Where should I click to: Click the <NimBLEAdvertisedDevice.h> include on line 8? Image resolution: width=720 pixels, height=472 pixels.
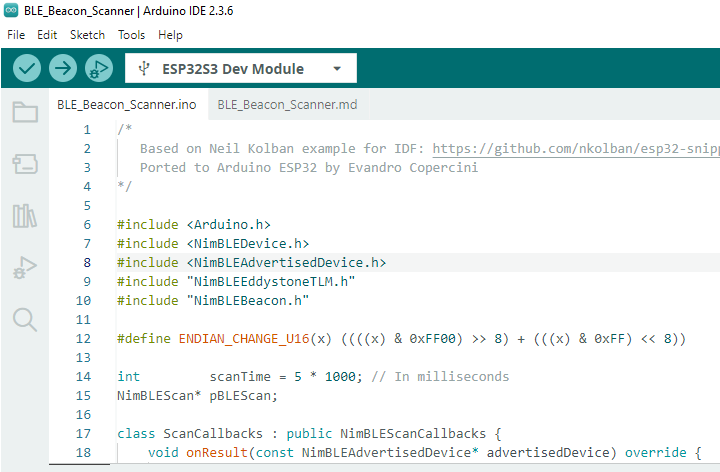[x=286, y=263]
